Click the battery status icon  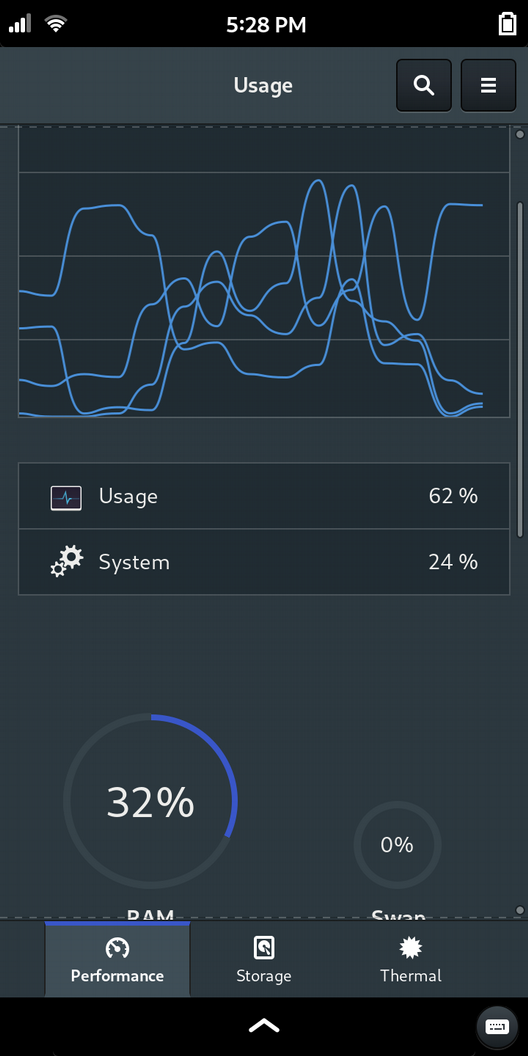tap(506, 25)
